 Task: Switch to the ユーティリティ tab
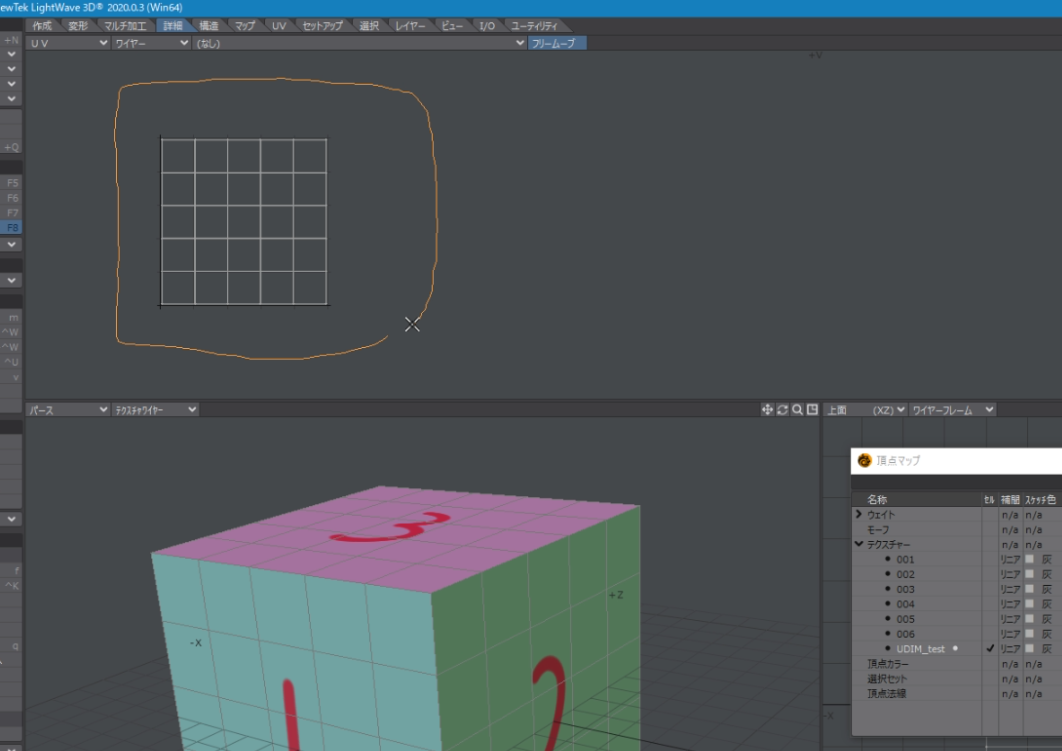point(534,26)
